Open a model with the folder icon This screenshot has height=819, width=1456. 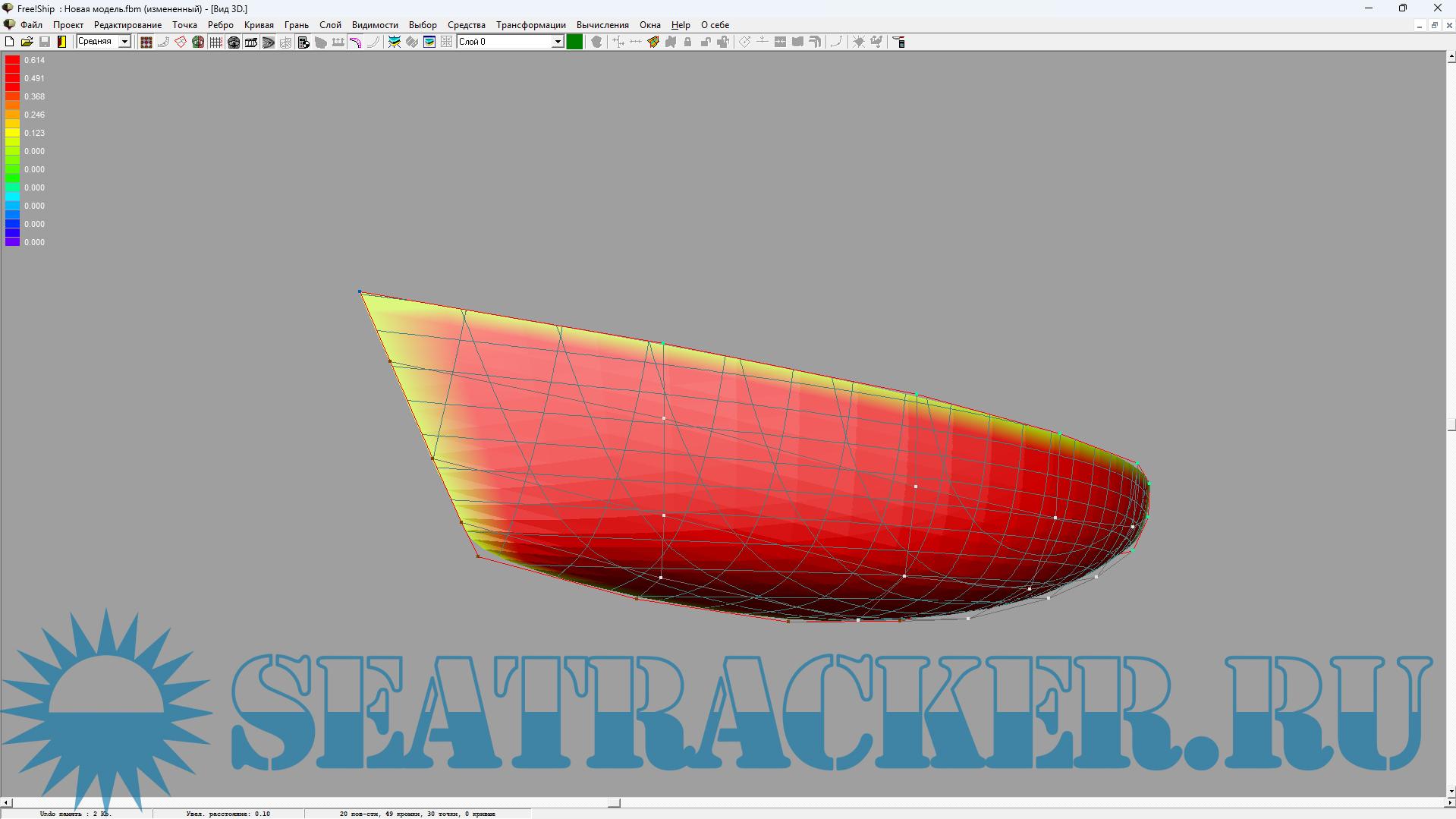coord(27,42)
